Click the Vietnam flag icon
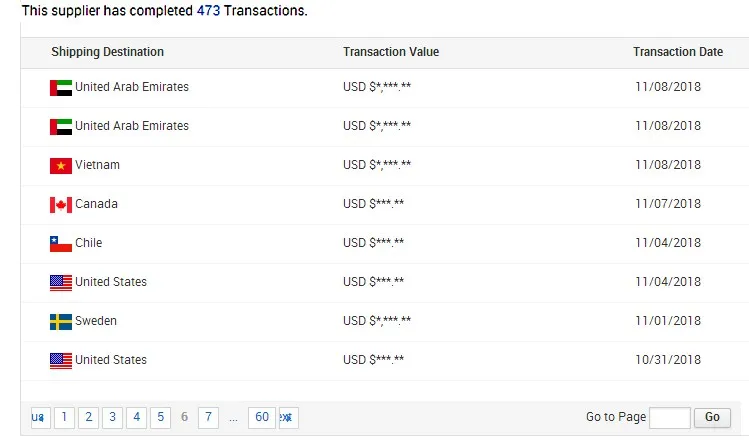749x448 pixels. click(x=60, y=166)
